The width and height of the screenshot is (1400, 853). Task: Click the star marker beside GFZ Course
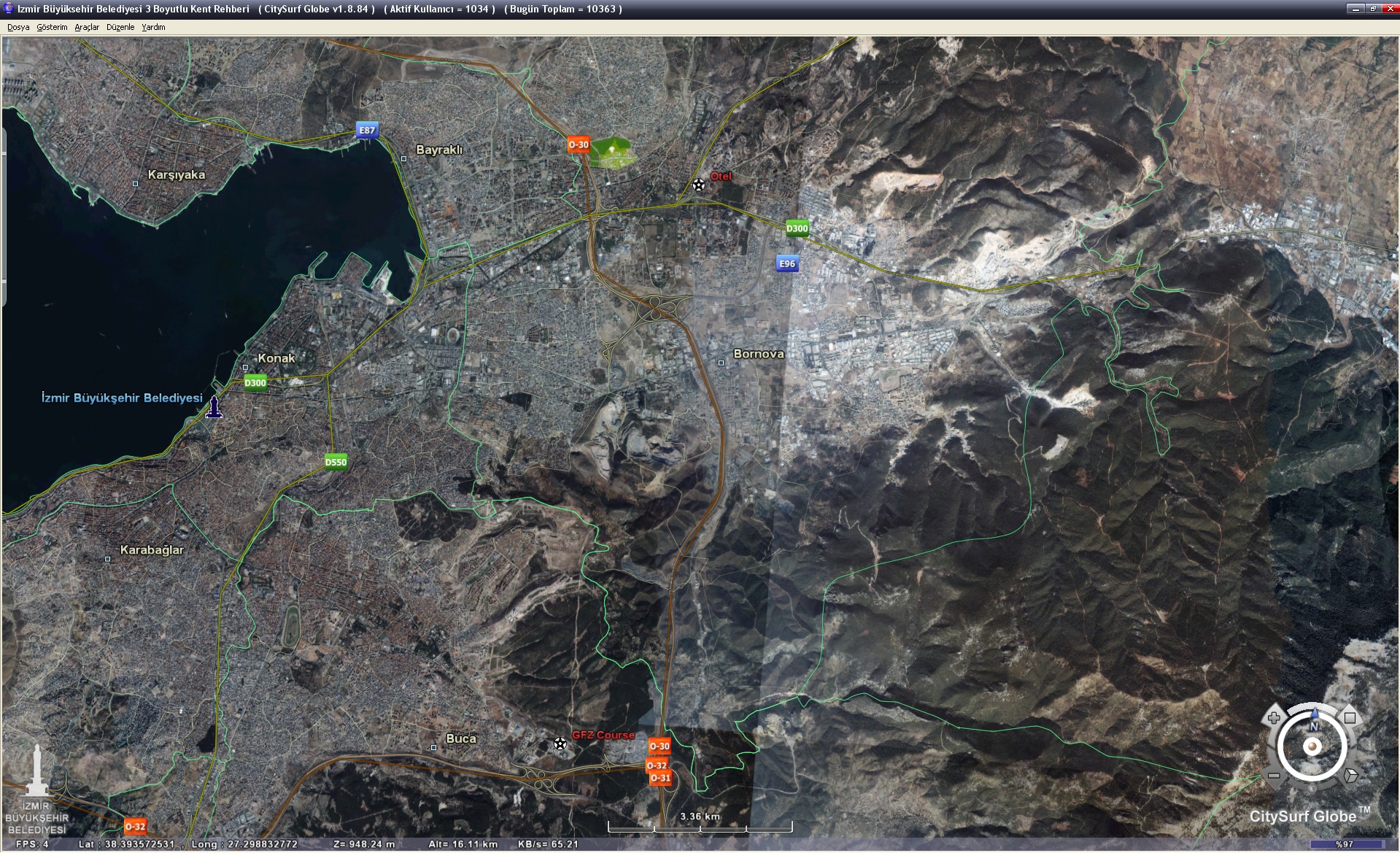tap(560, 744)
